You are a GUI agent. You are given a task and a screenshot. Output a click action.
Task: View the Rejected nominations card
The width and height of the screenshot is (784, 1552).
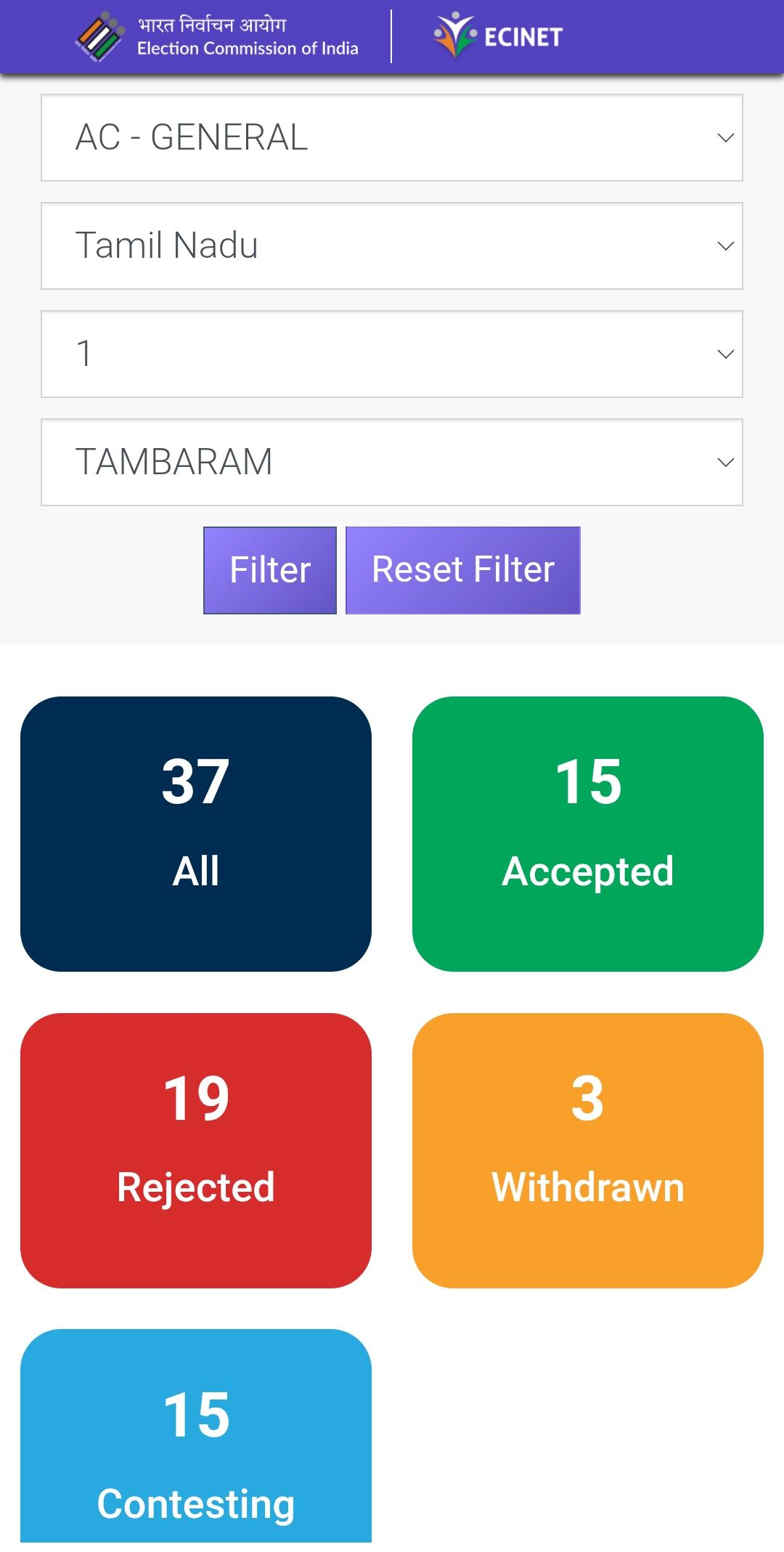click(x=196, y=1150)
